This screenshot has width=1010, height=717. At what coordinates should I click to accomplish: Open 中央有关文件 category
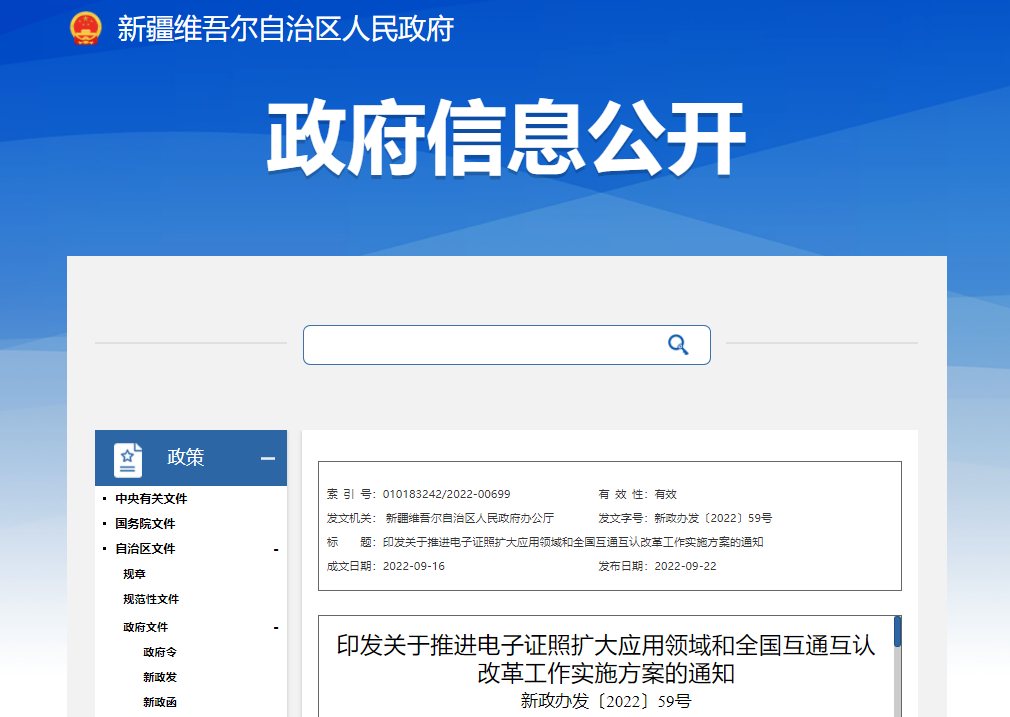[x=151, y=499]
